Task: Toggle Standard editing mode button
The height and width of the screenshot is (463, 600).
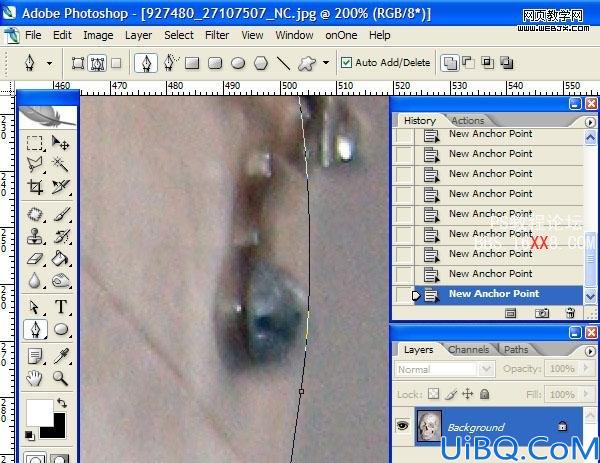Action: (x=35, y=458)
